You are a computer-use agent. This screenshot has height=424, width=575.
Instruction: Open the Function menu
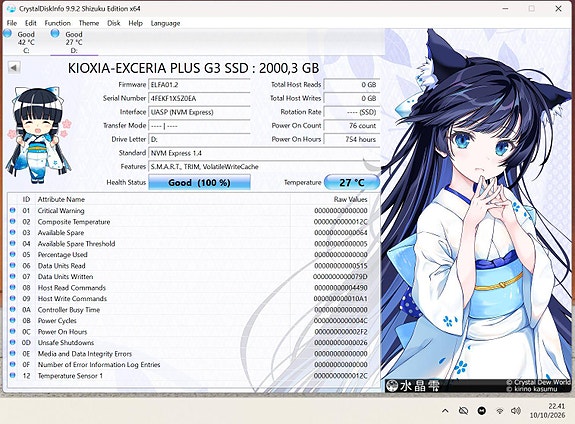(58, 23)
